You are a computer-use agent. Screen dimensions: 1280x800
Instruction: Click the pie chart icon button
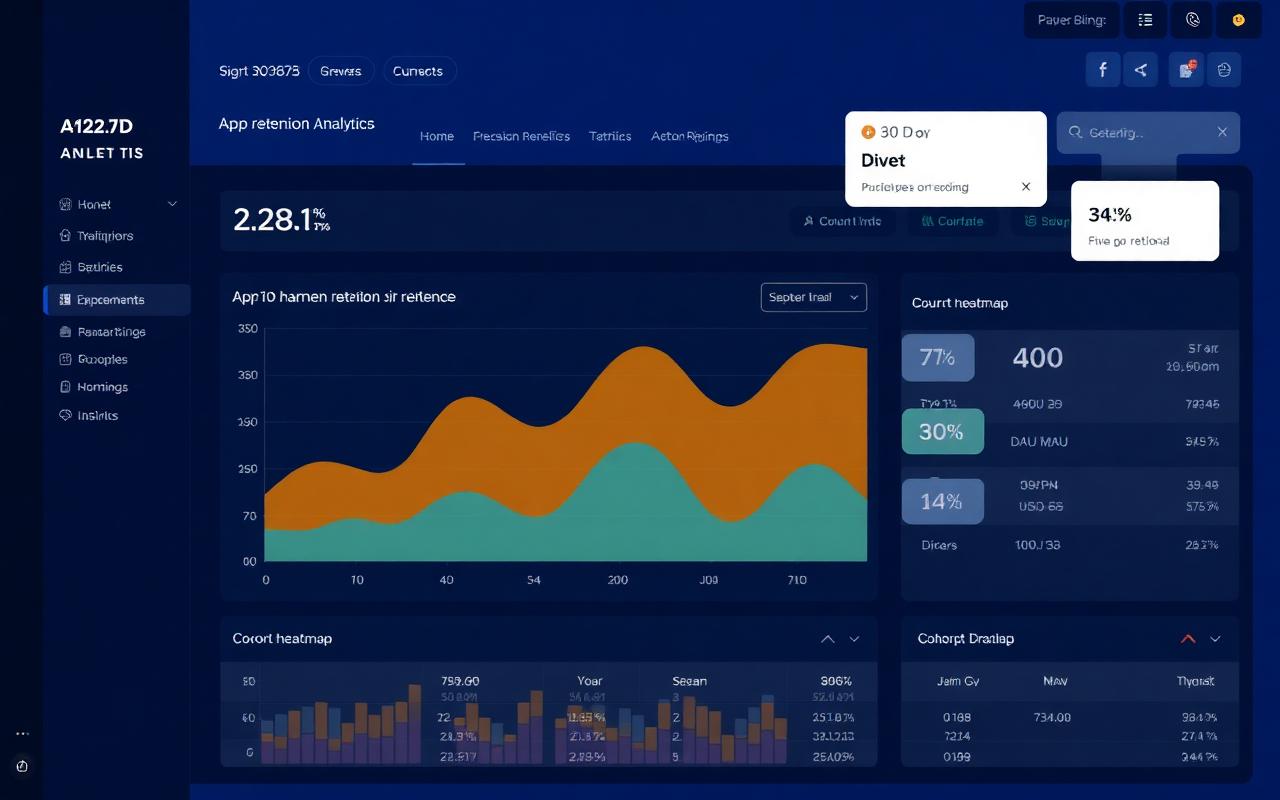(1224, 70)
